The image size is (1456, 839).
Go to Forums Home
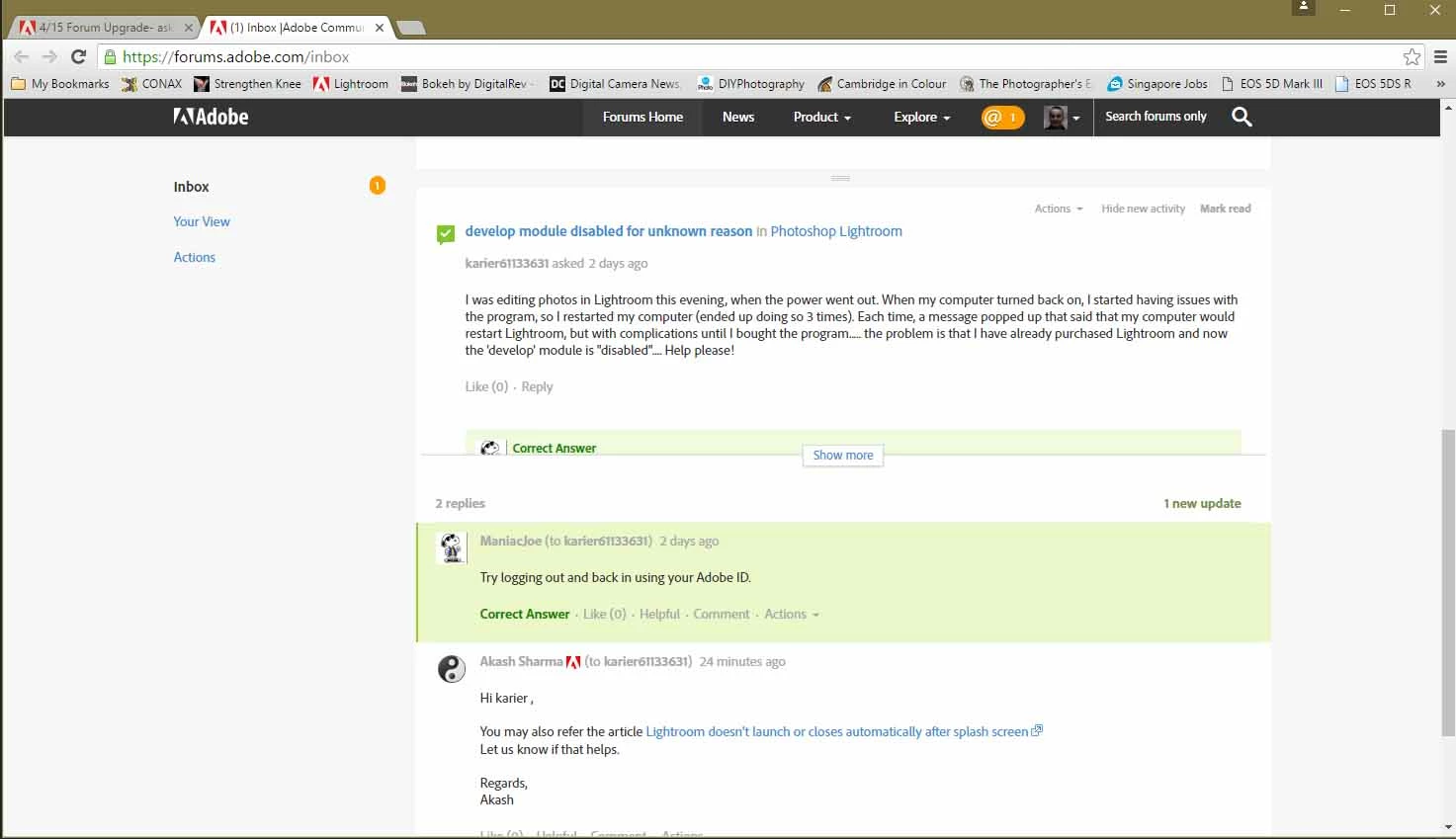(x=642, y=117)
